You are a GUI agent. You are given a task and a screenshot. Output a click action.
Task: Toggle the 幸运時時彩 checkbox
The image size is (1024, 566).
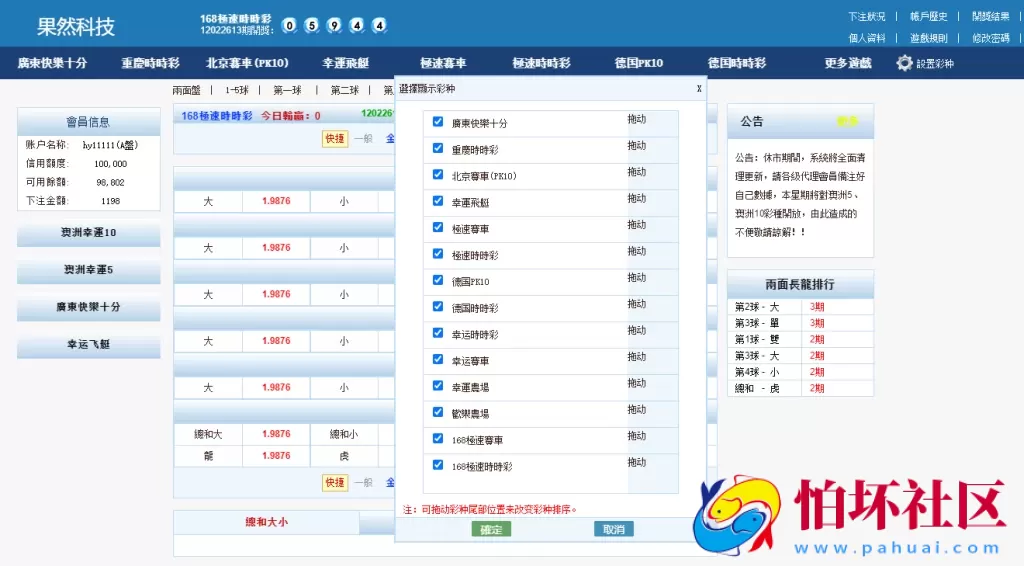pyautogui.click(x=438, y=333)
